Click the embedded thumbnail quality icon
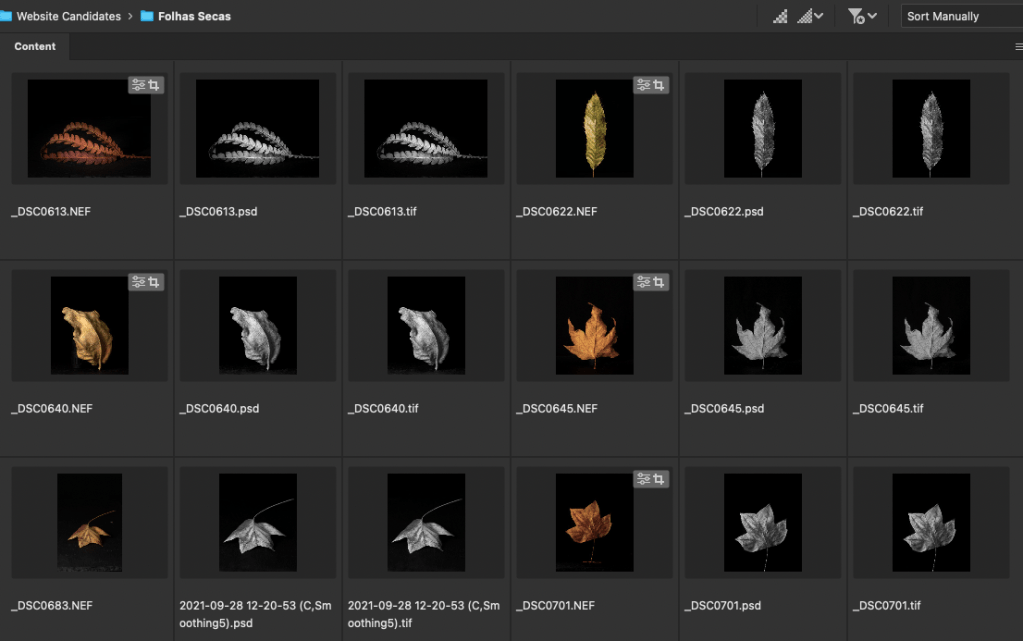The image size is (1023, 641). pyautogui.click(x=780, y=16)
